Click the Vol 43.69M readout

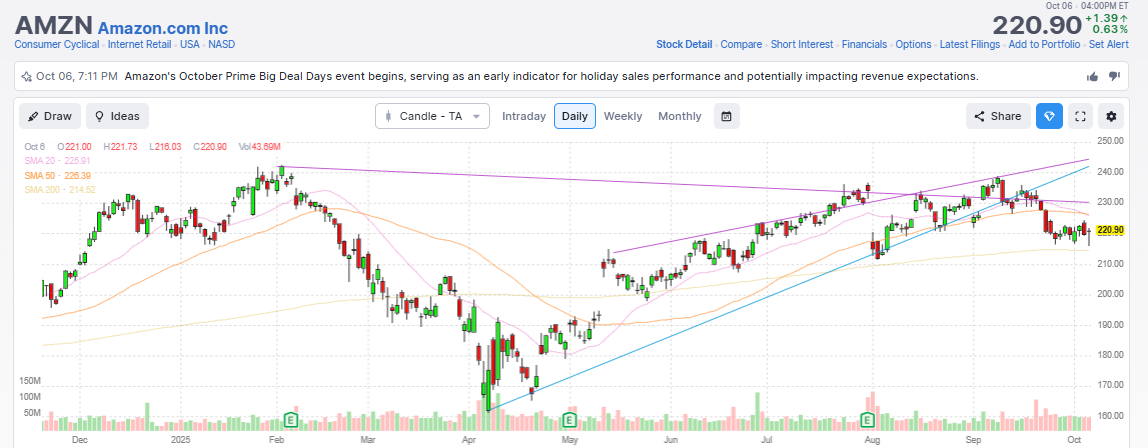[x=259, y=146]
